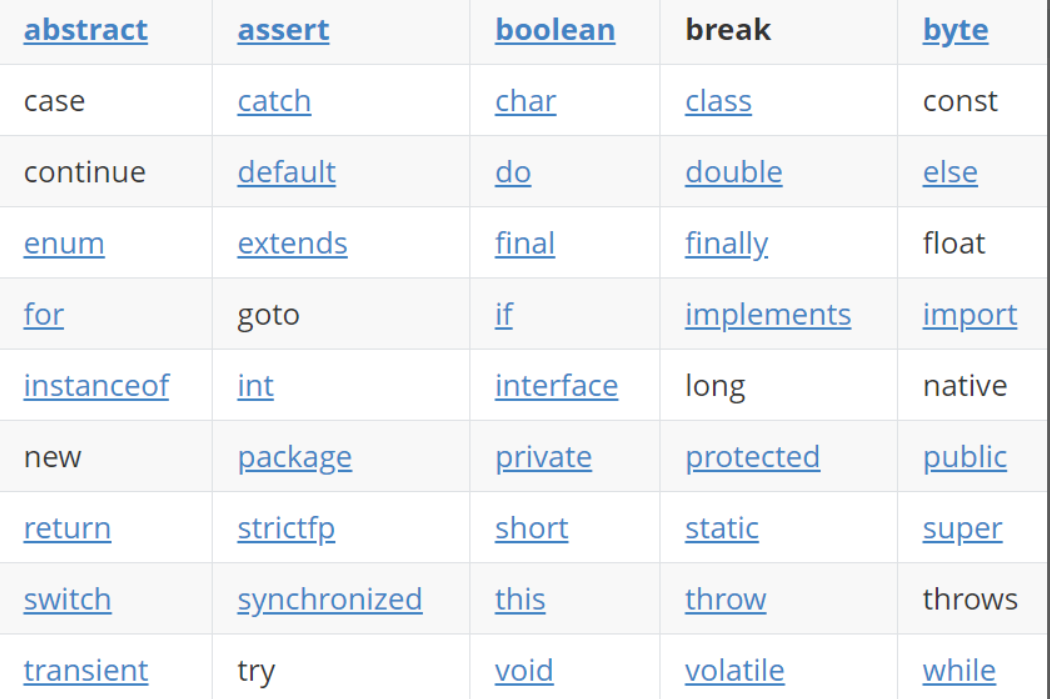
Task: Open the 'extends' keyword link
Action: pyautogui.click(x=292, y=243)
